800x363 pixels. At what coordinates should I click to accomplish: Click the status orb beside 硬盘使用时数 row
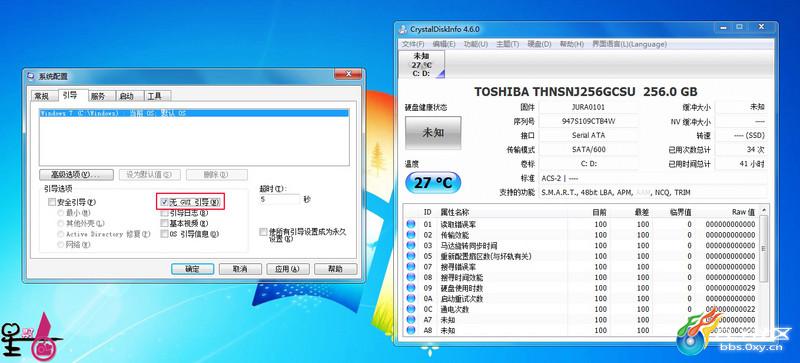tap(411, 288)
